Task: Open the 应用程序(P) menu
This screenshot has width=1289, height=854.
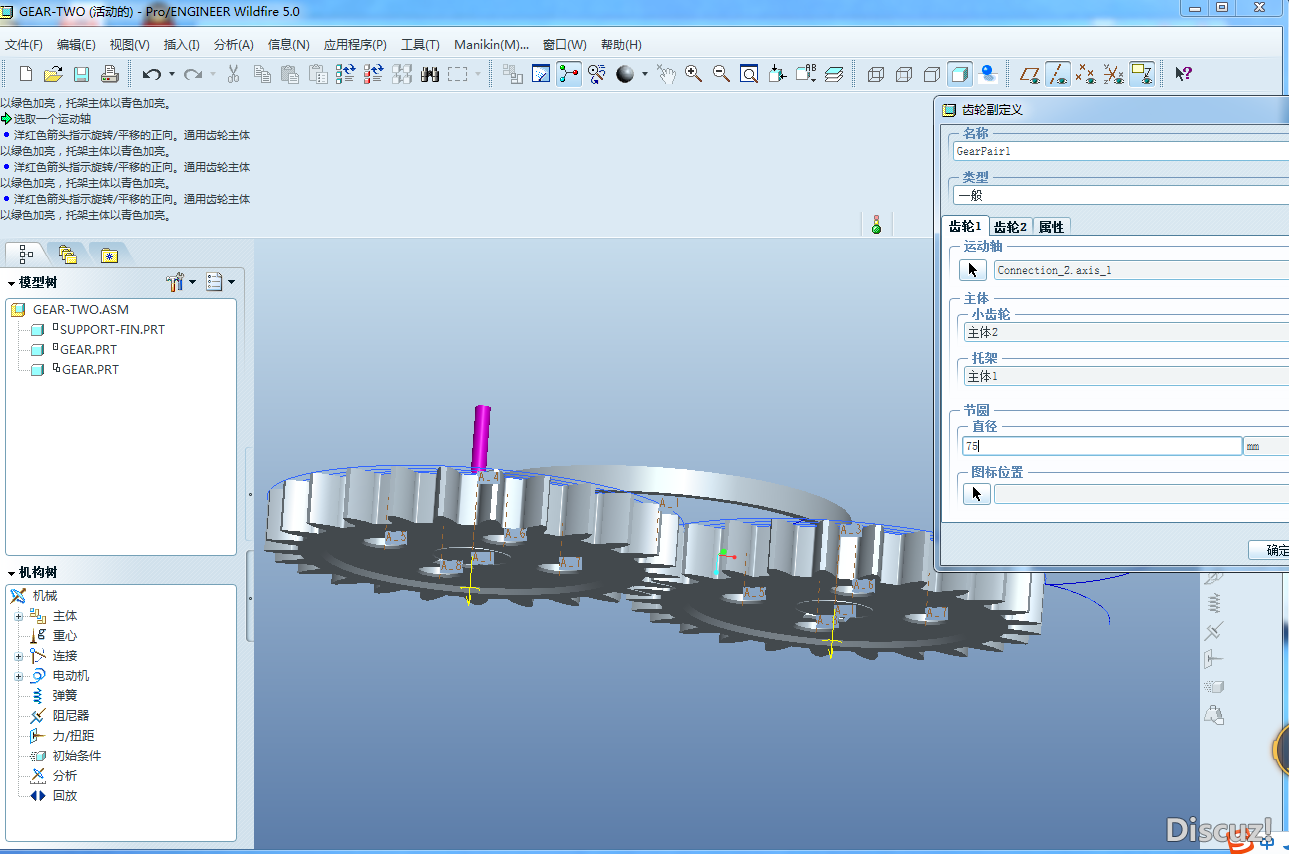Action: (355, 45)
